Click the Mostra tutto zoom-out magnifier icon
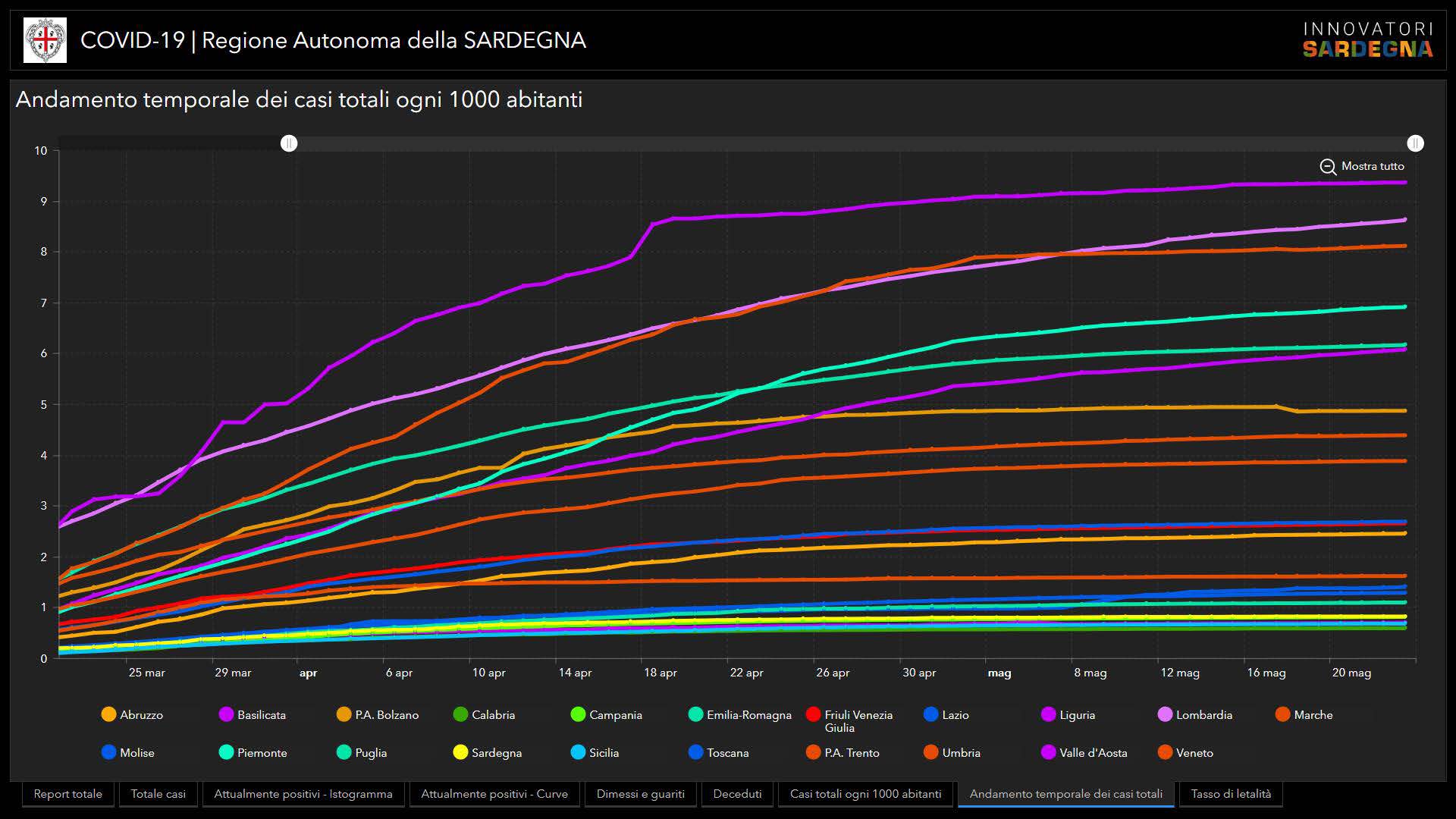This screenshot has width=1456, height=819. [x=1328, y=167]
